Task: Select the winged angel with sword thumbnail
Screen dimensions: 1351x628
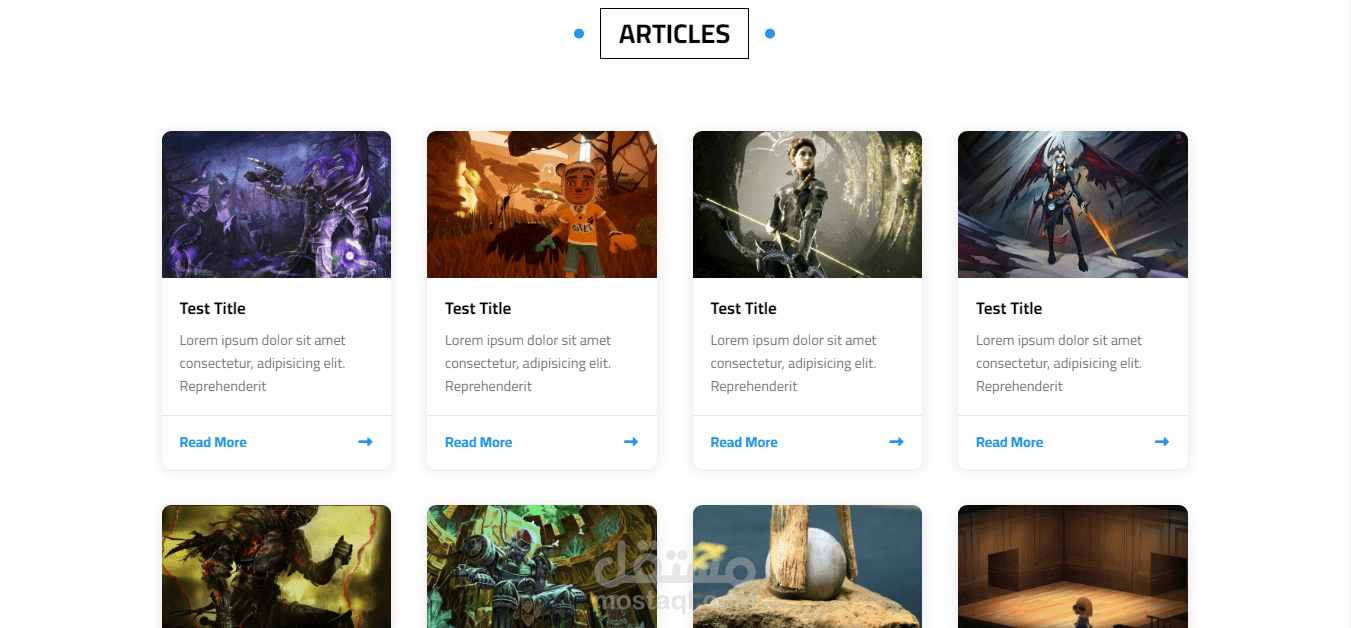Action: pyautogui.click(x=1073, y=204)
